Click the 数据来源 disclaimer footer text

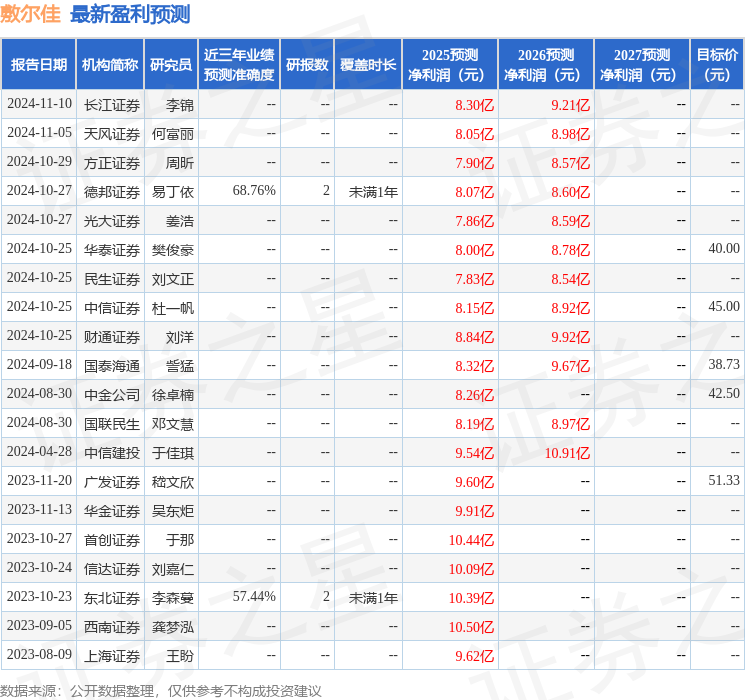click(x=161, y=691)
